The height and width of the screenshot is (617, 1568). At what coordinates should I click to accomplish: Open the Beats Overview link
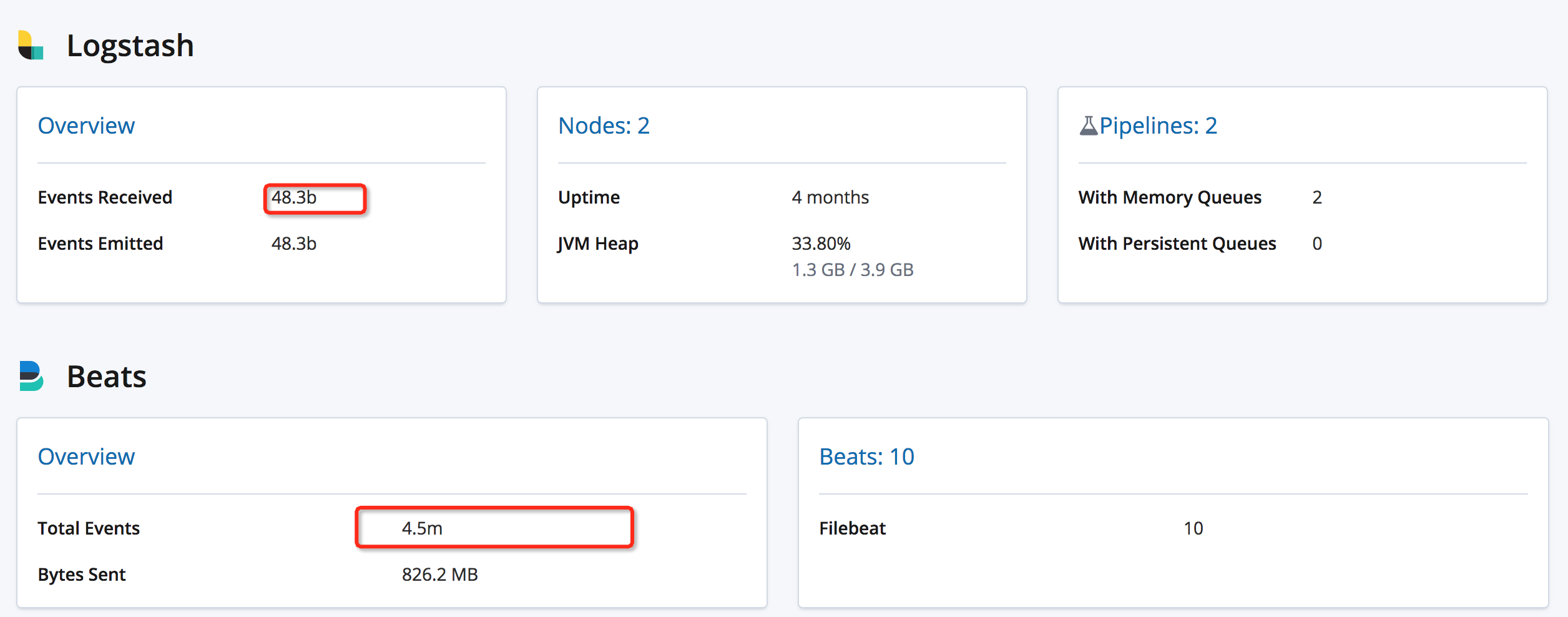(x=86, y=457)
